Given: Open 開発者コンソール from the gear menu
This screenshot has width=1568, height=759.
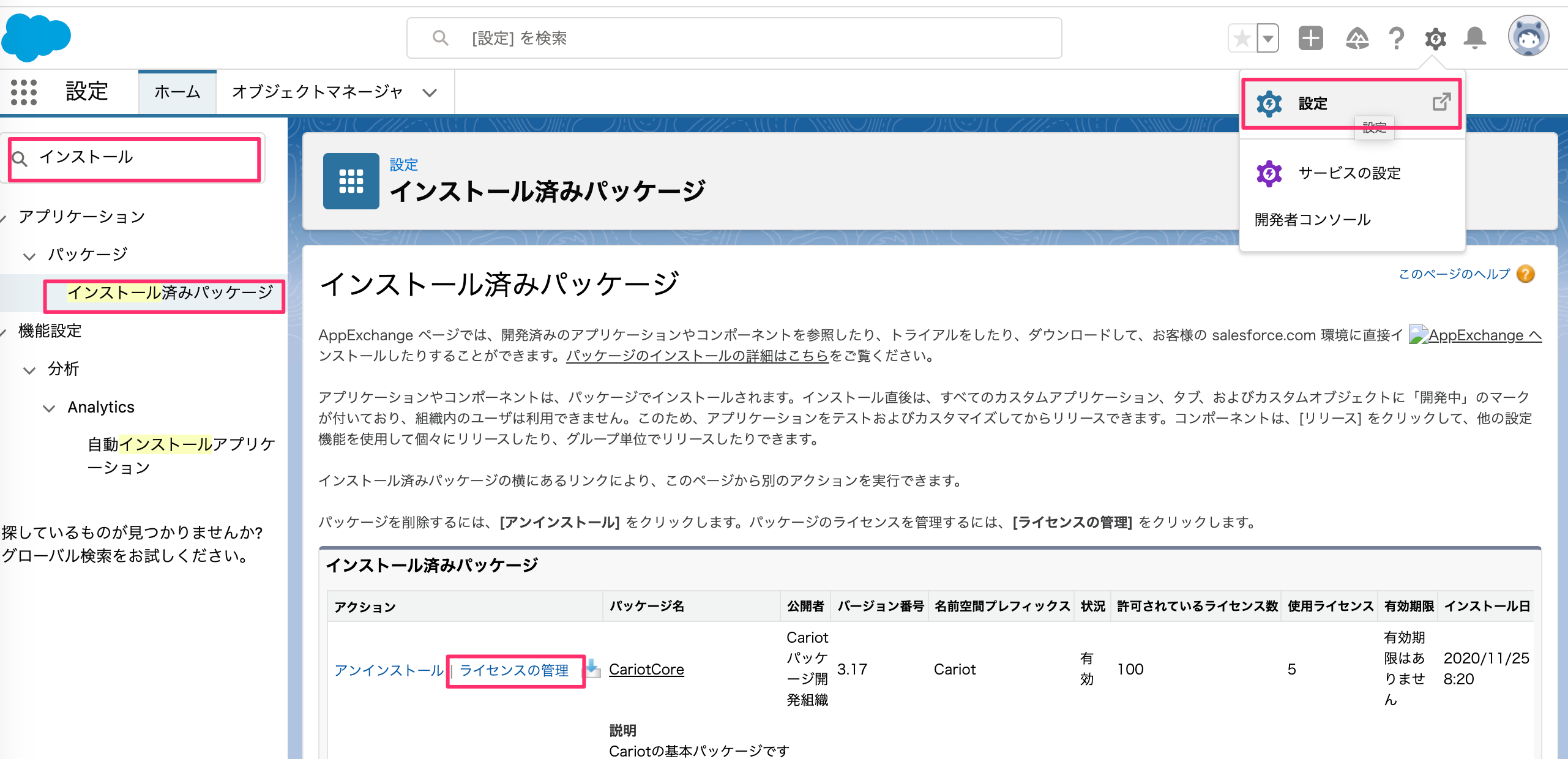Looking at the screenshot, I should [x=1313, y=220].
